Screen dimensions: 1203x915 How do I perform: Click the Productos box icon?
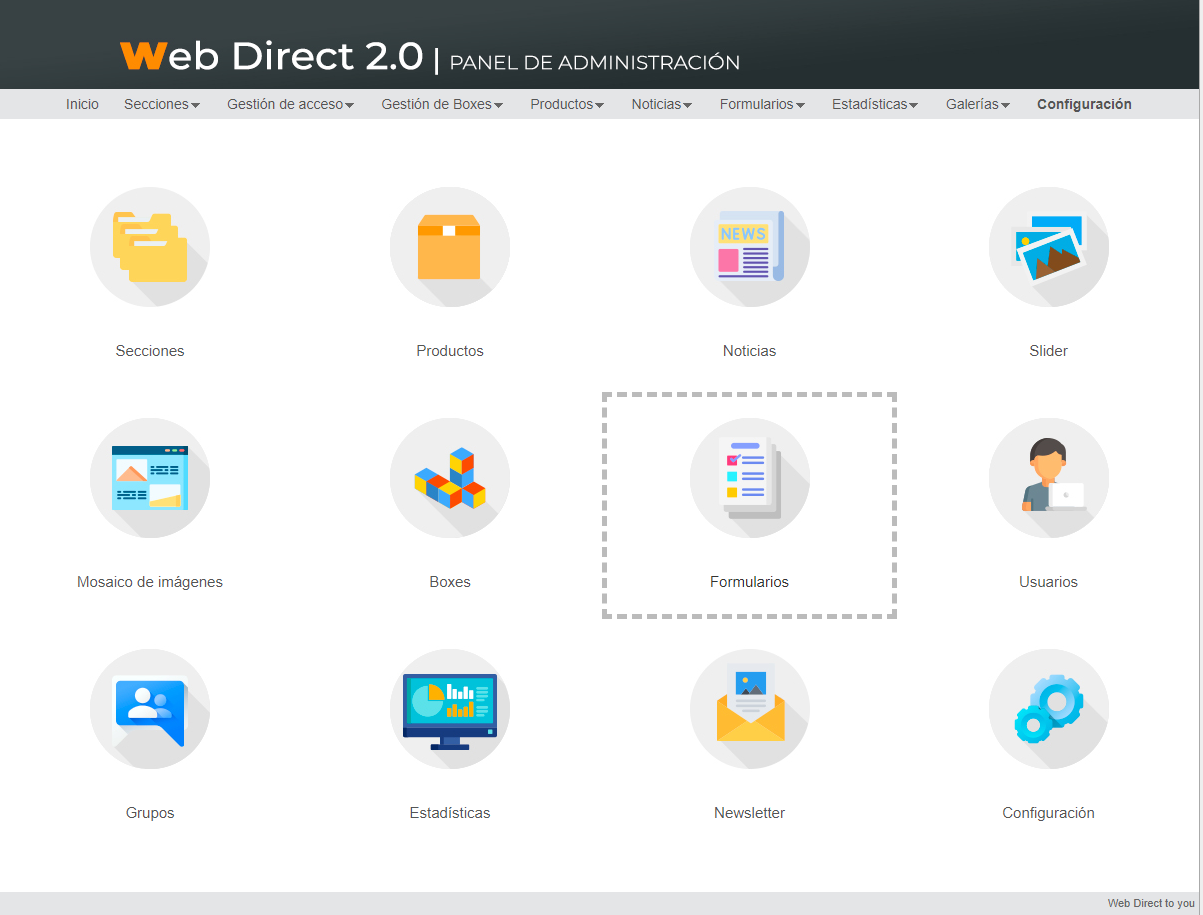coord(449,247)
